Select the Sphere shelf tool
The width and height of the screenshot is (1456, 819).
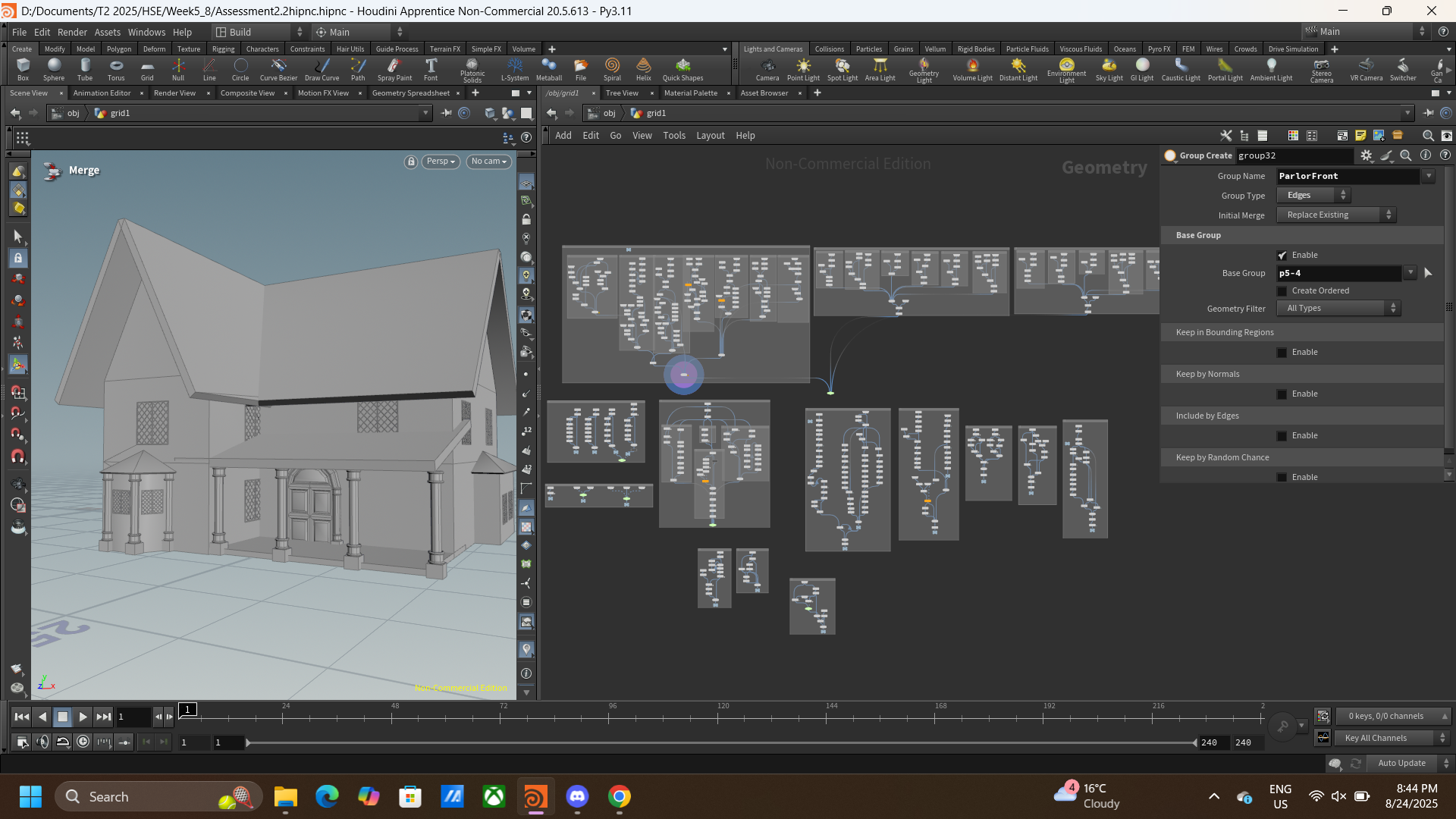click(x=54, y=69)
